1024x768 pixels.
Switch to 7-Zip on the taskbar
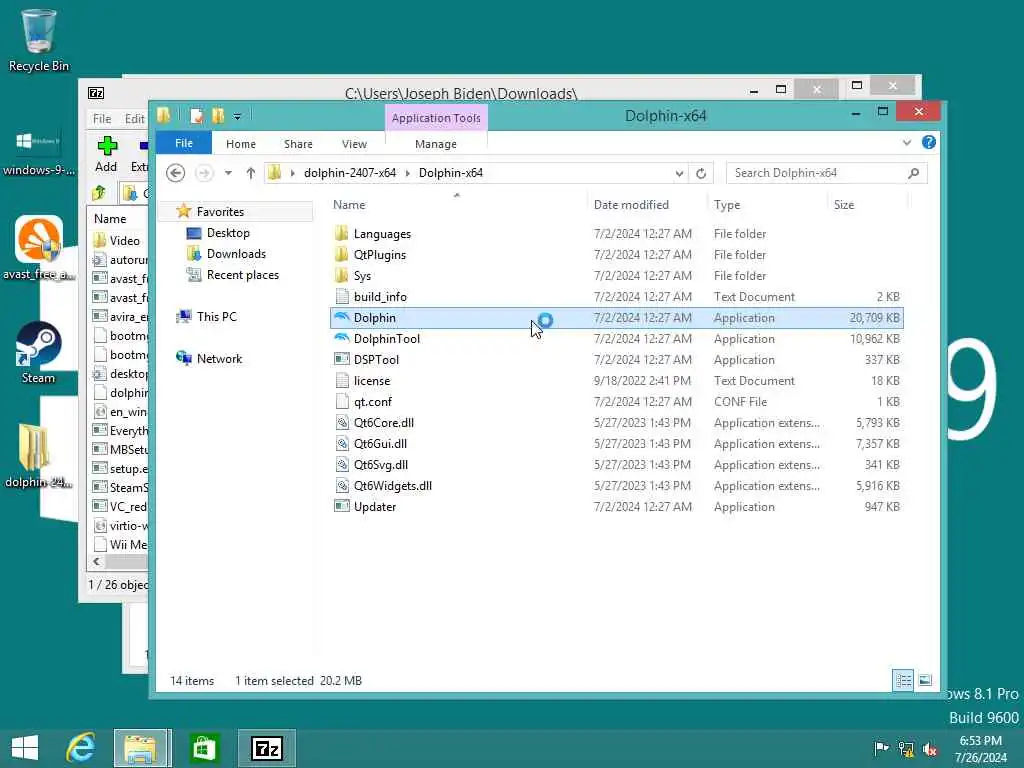(266, 748)
